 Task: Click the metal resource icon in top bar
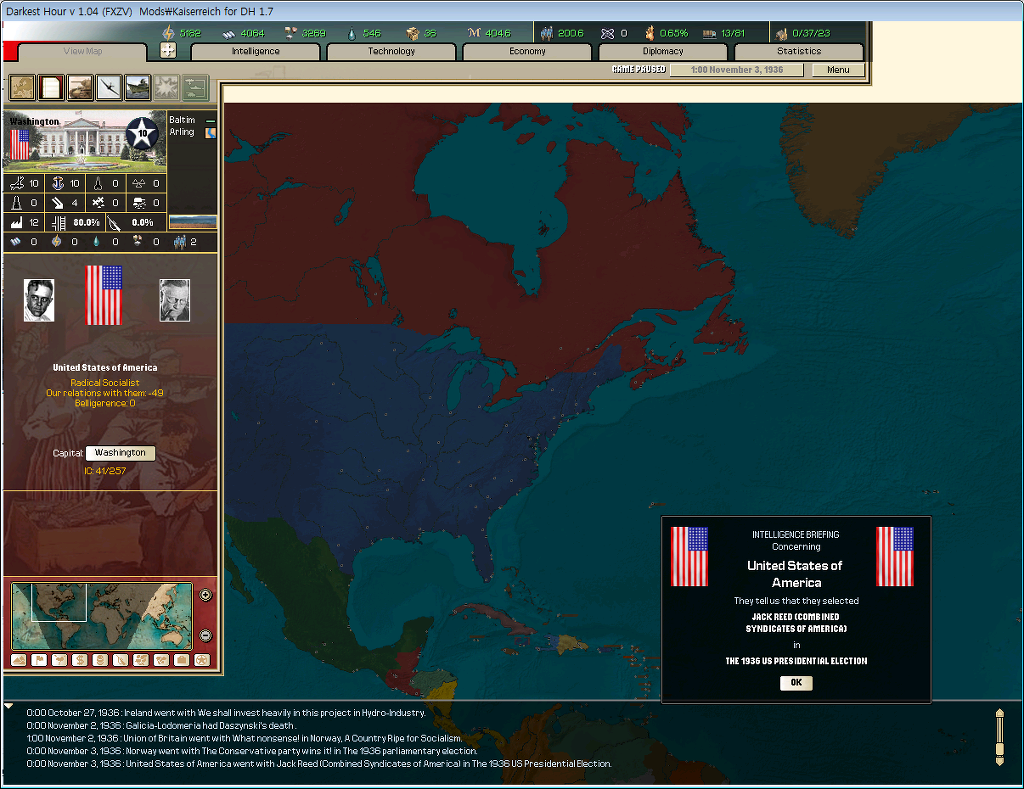point(228,33)
